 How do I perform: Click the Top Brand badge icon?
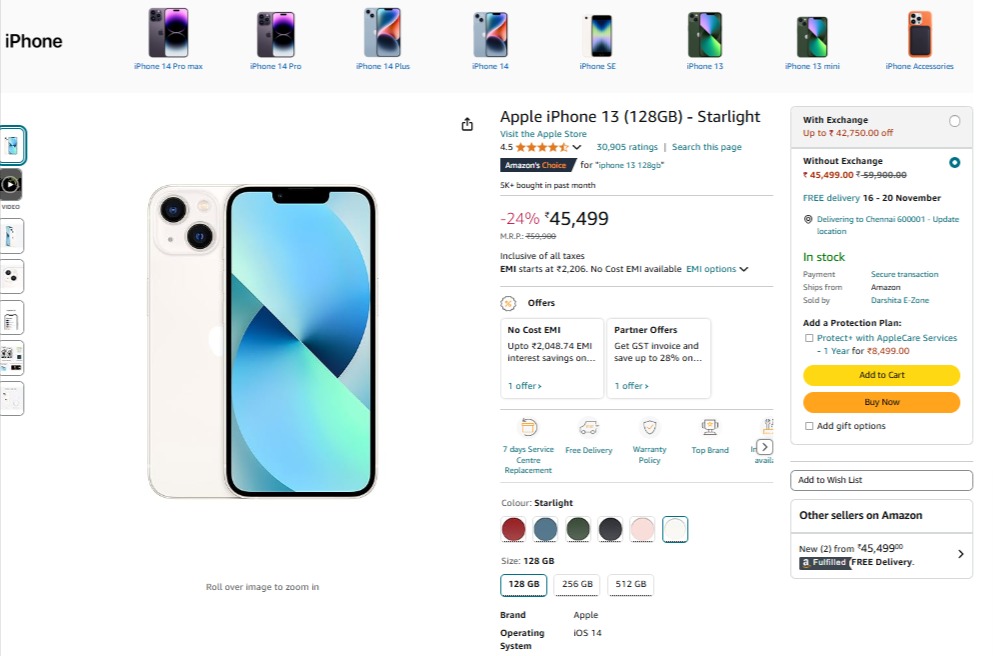pos(710,427)
